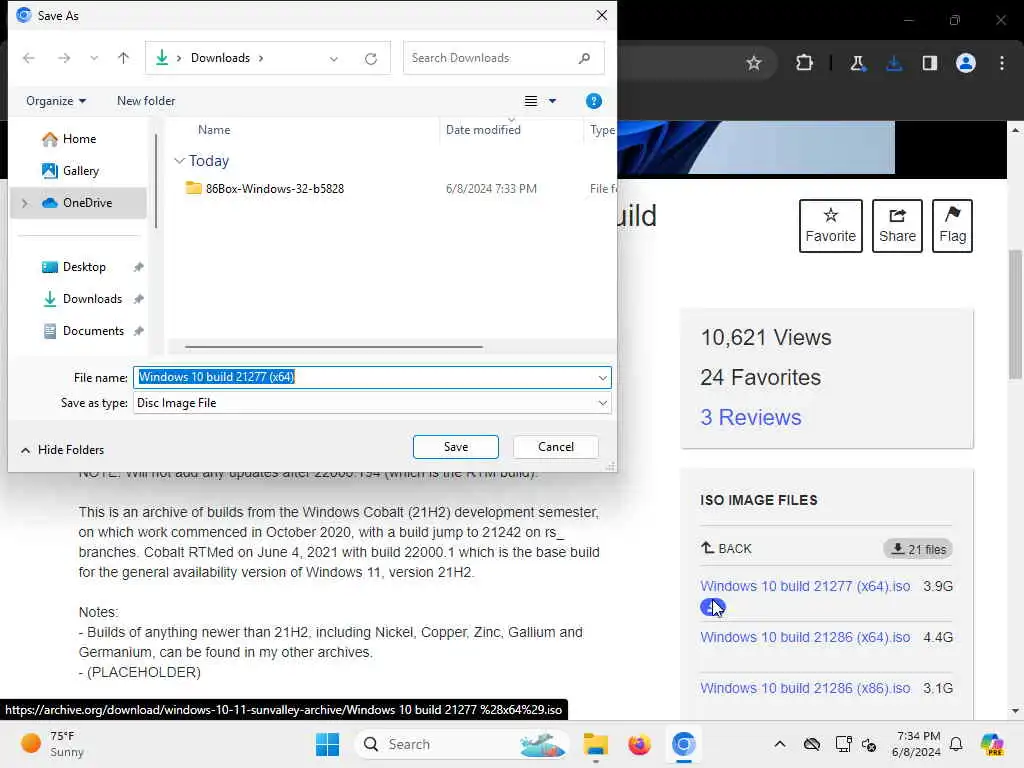This screenshot has width=1024, height=768.
Task: Go up one folder level arrow
Action: pos(123,58)
